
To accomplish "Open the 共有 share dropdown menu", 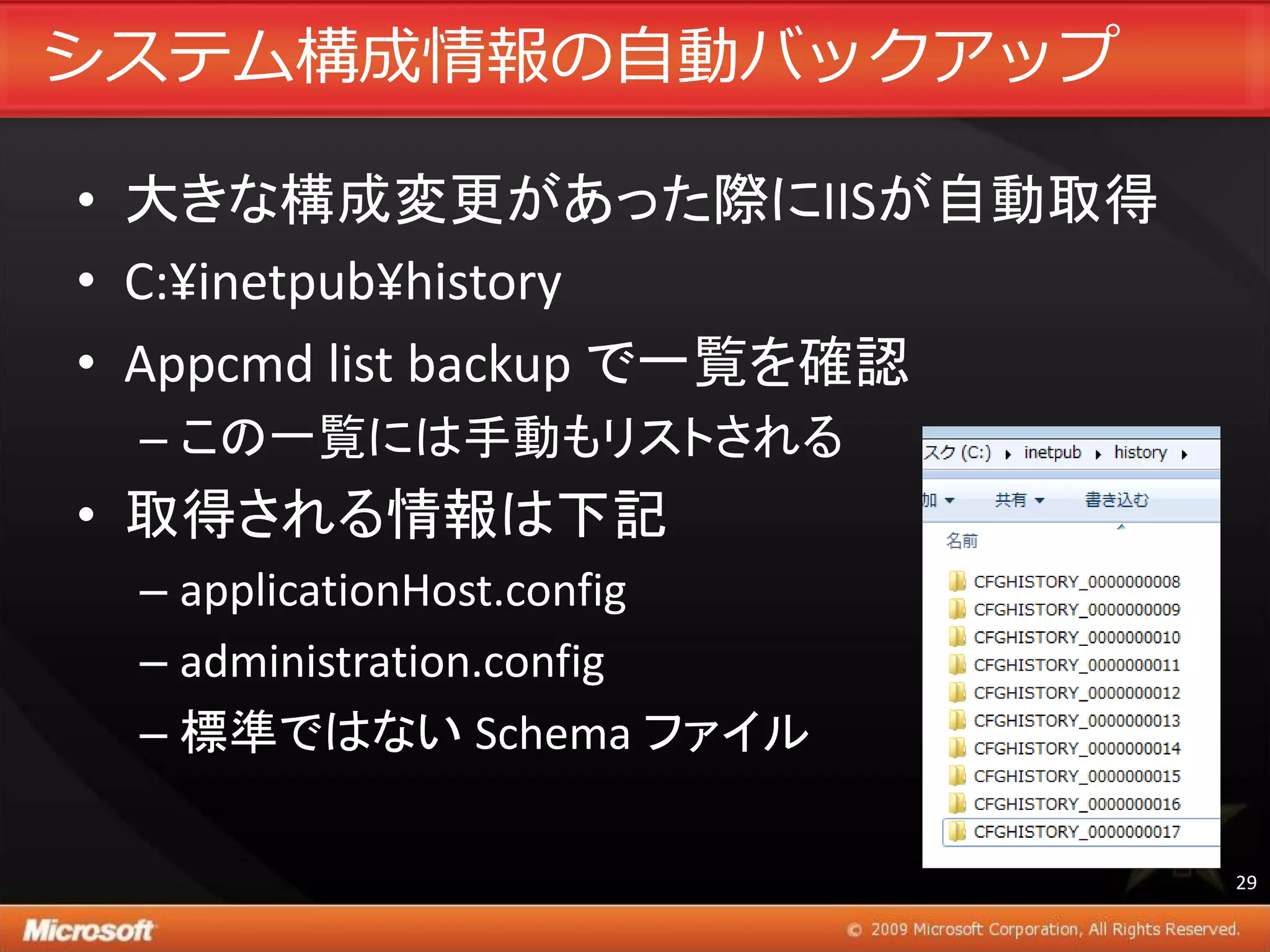I will click(1019, 500).
